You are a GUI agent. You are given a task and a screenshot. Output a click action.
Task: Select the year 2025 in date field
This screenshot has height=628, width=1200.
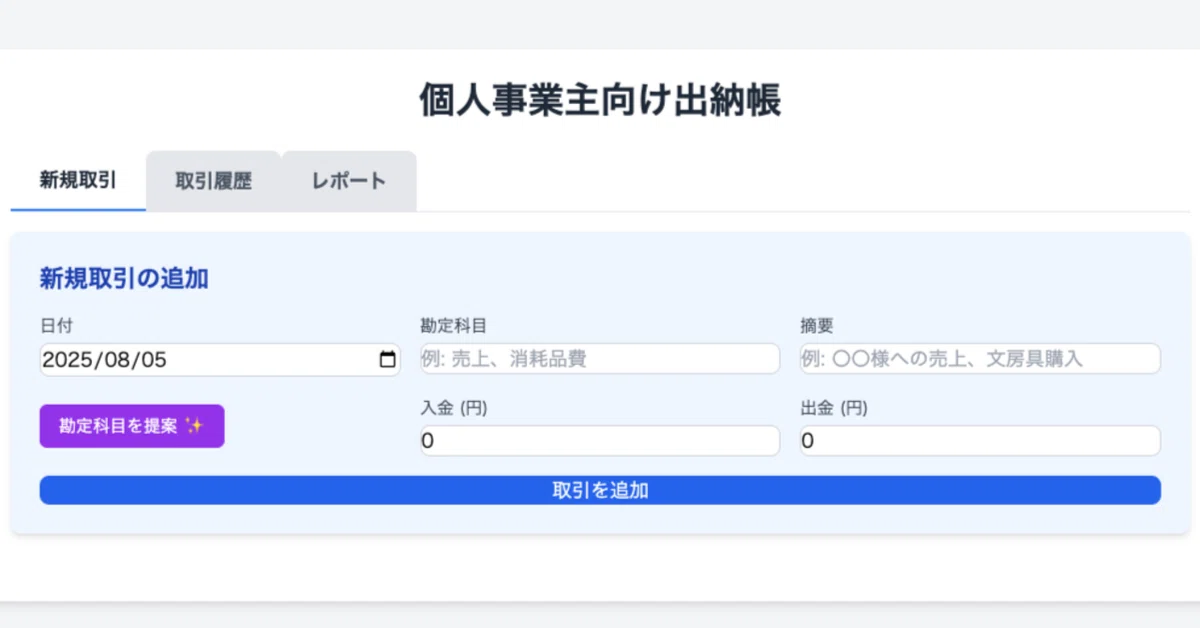[66, 360]
